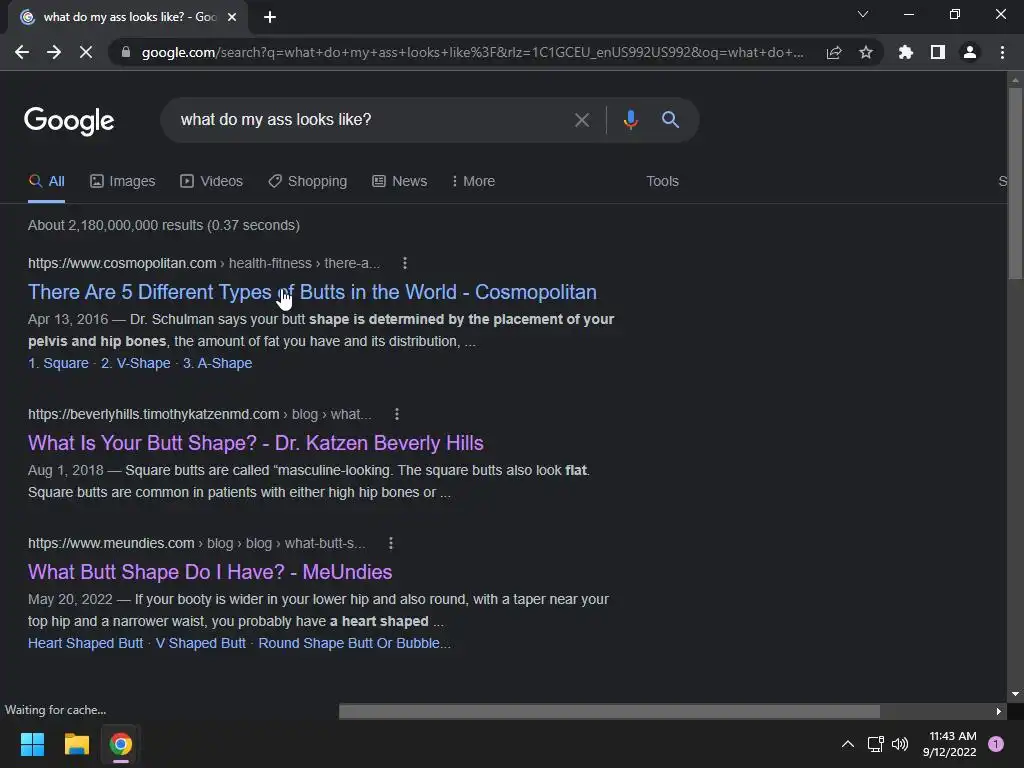The height and width of the screenshot is (768, 1024).
Task: Open the meundies result's three-dot options
Action: [x=391, y=543]
